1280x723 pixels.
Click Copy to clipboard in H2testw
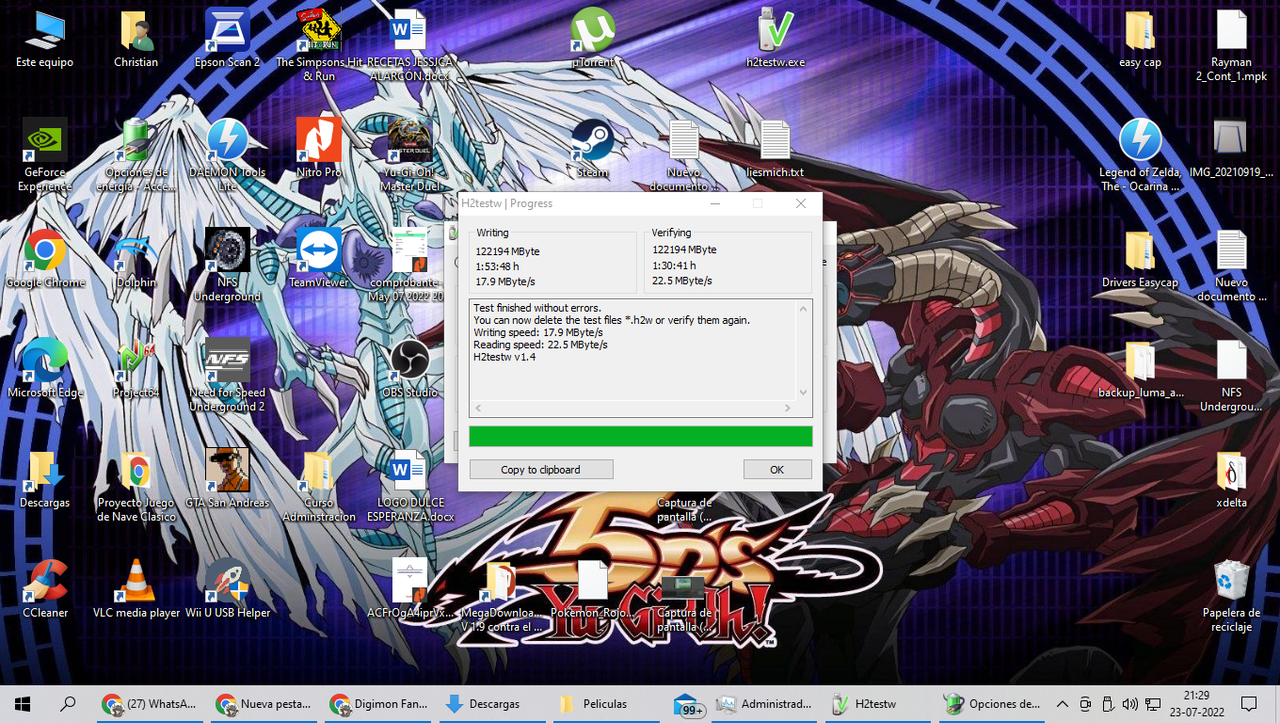(x=541, y=469)
